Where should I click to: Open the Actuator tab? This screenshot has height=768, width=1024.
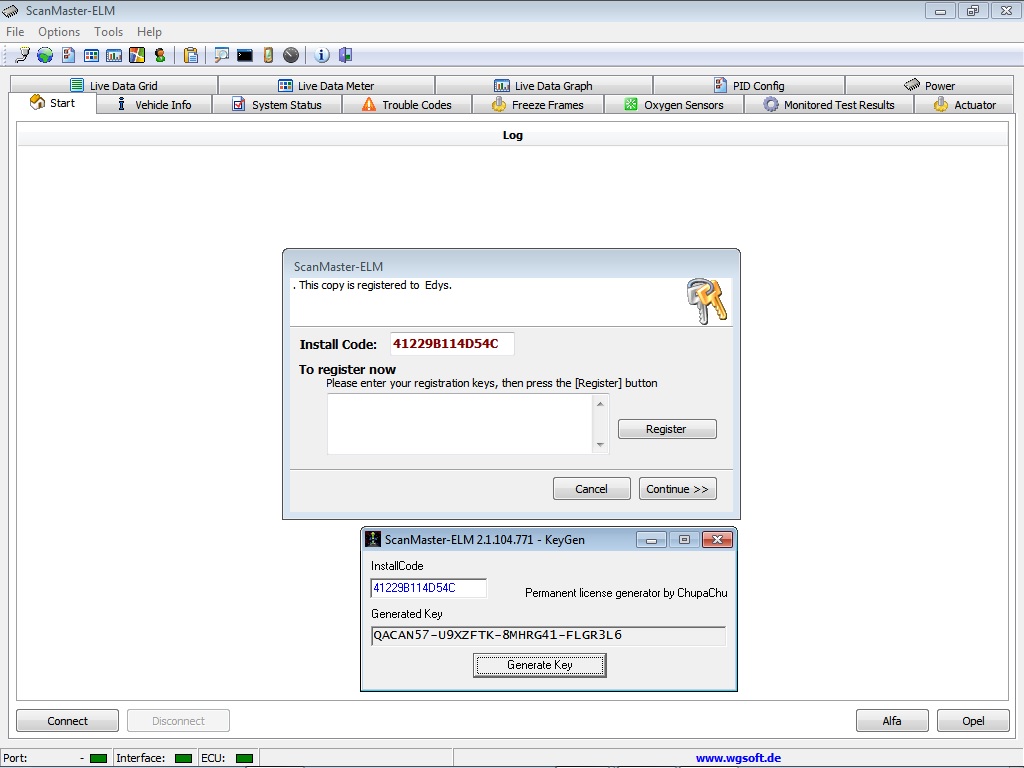point(965,104)
